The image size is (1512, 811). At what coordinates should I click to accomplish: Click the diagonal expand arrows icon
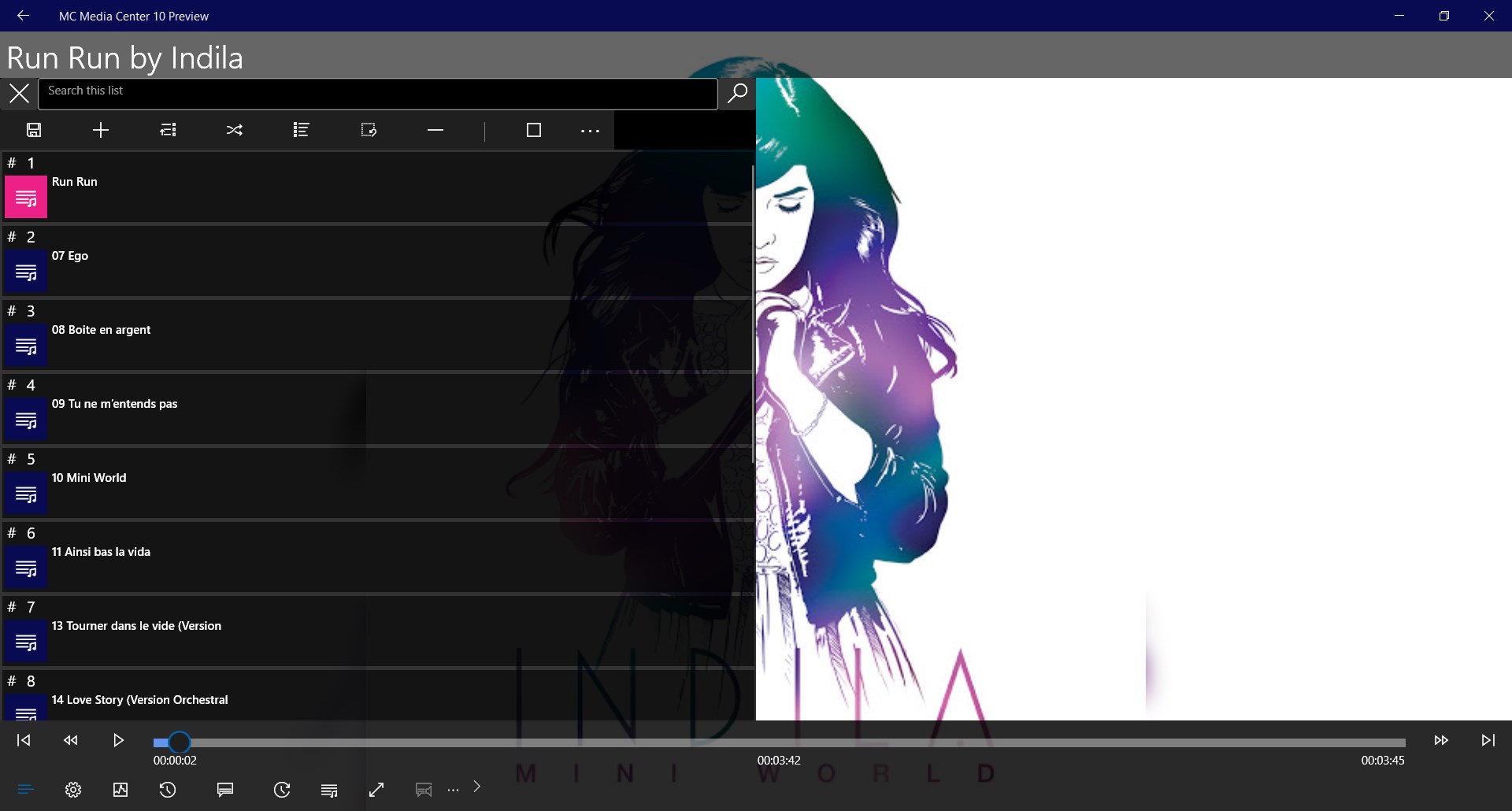pos(376,790)
